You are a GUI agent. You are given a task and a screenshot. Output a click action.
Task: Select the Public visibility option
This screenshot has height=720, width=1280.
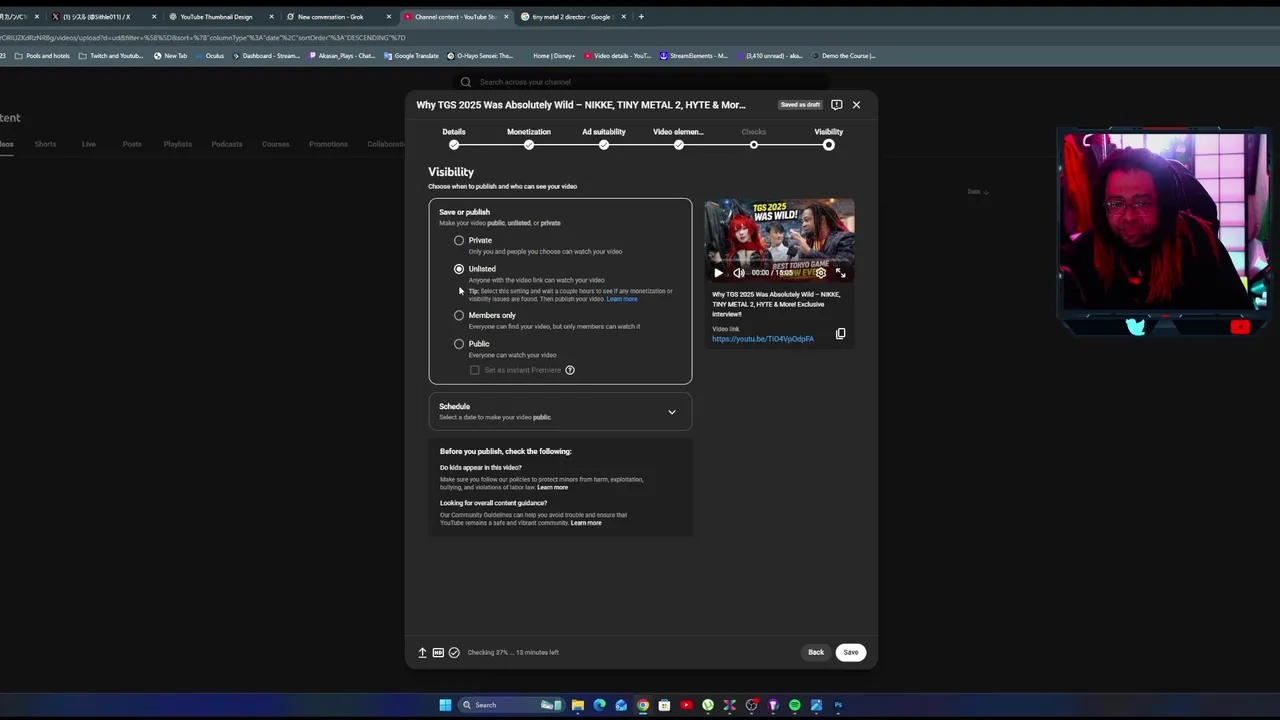pyautogui.click(x=459, y=344)
